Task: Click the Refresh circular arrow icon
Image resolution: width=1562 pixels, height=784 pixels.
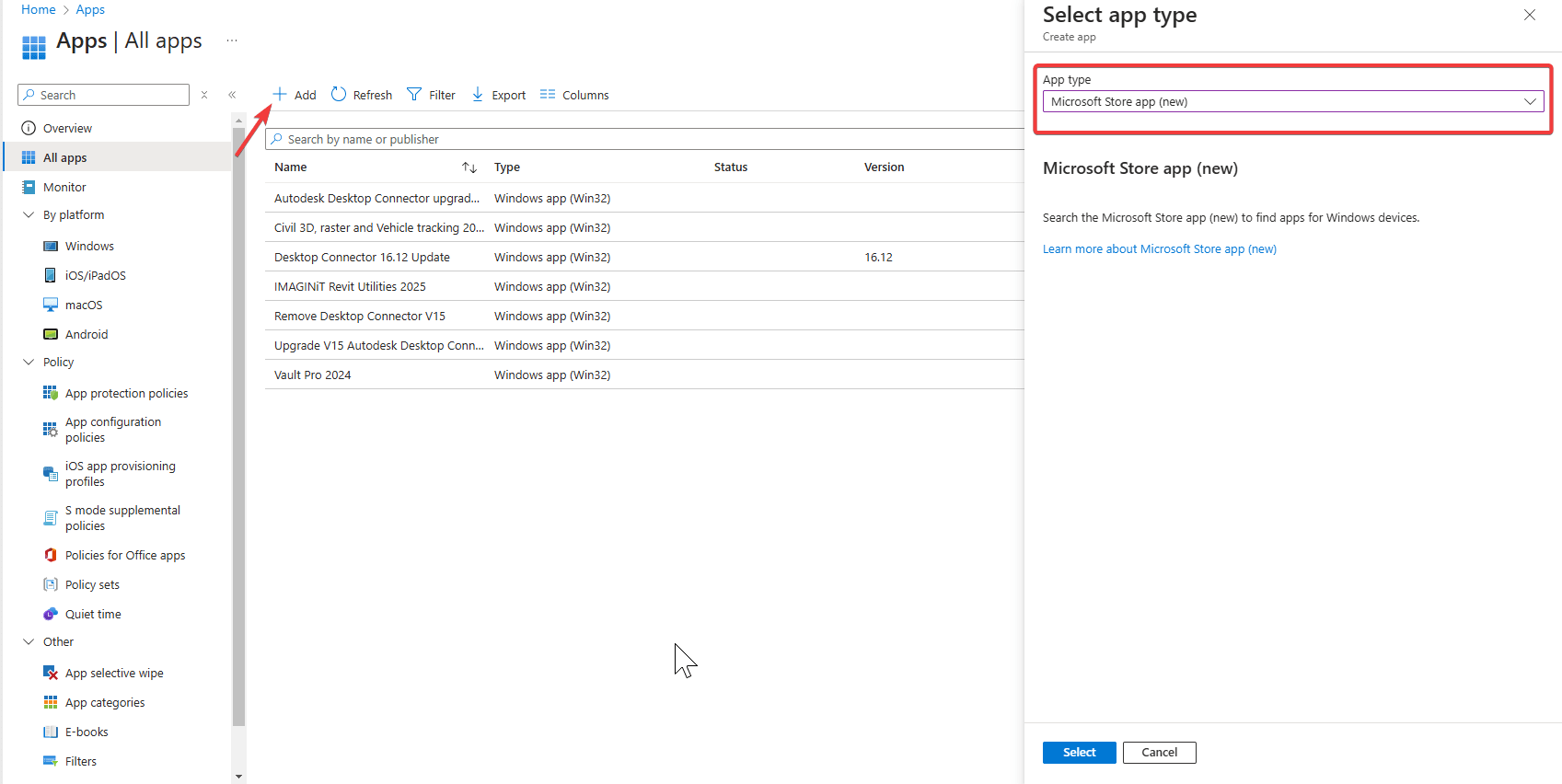Action: tap(339, 94)
